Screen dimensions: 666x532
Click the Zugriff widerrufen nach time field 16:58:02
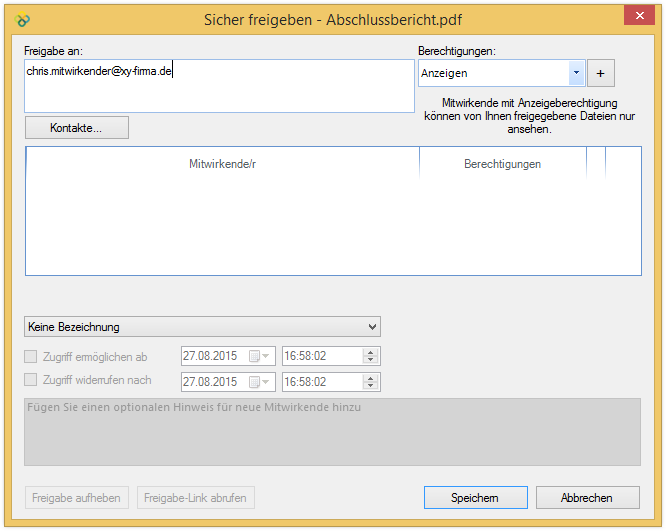pos(331,382)
